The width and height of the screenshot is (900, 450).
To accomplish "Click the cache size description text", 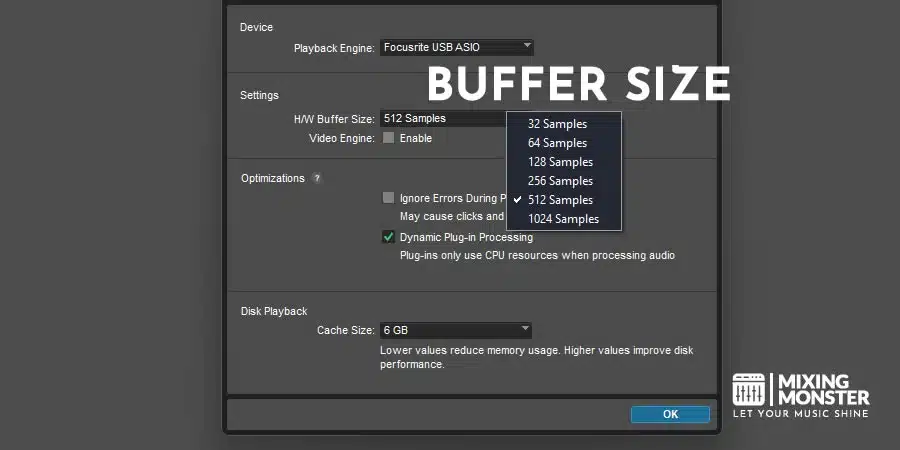I will click(x=536, y=358).
